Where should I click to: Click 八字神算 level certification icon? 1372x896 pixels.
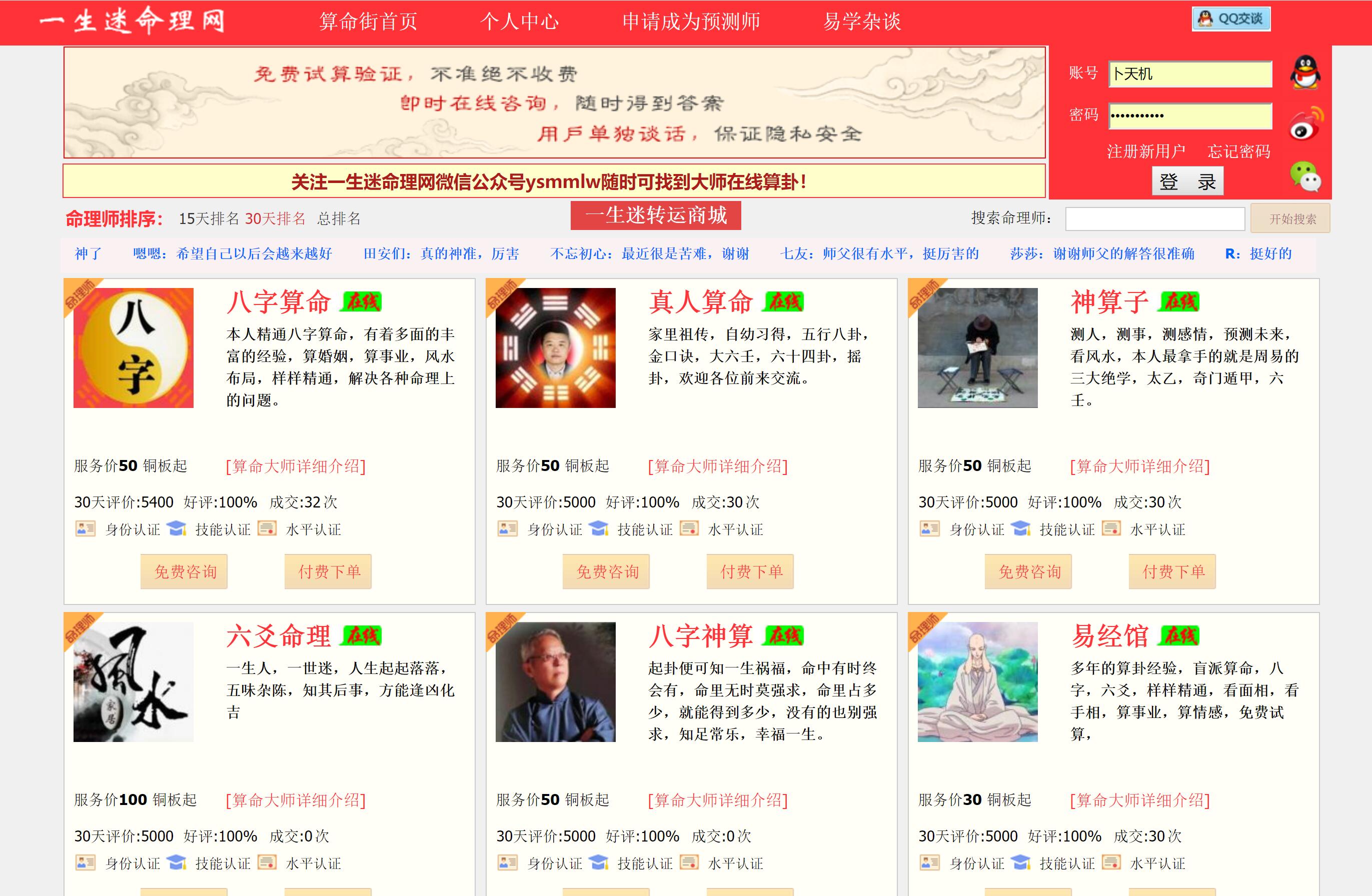[689, 862]
